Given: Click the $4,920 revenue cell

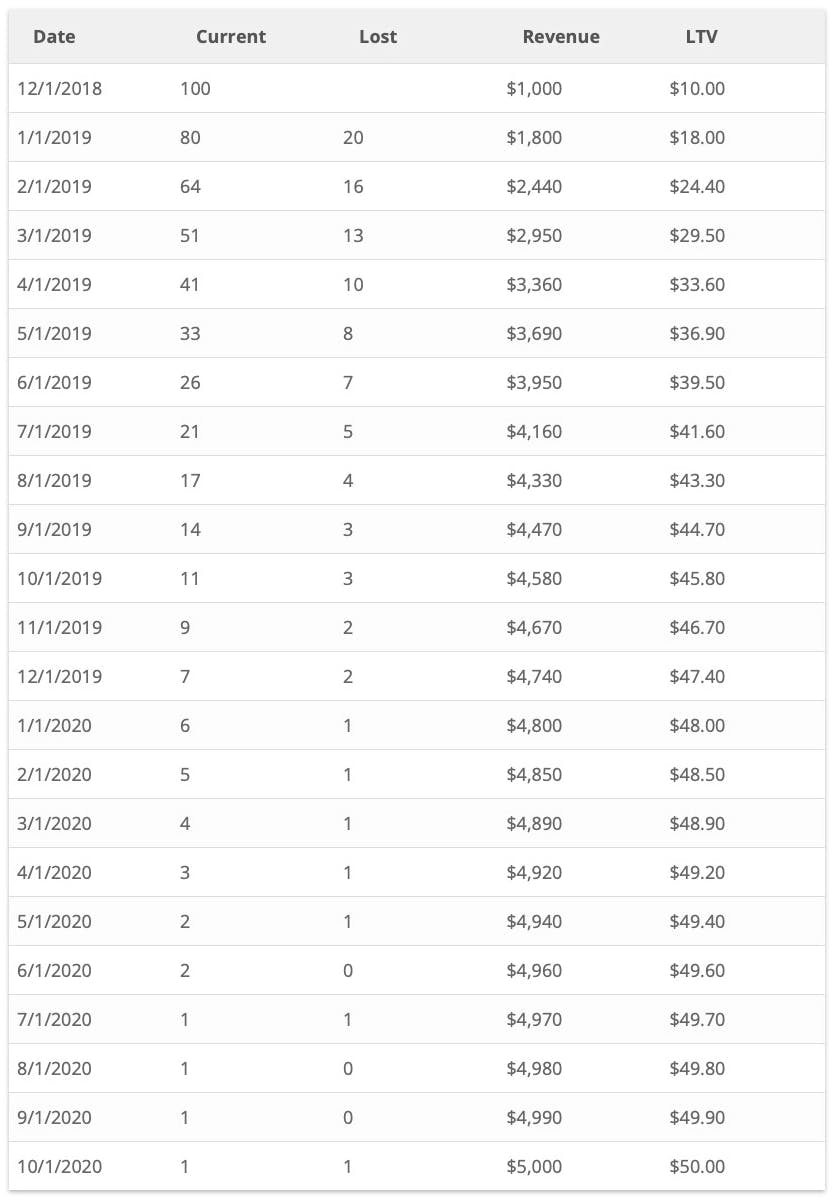Looking at the screenshot, I should pyautogui.click(x=534, y=872).
